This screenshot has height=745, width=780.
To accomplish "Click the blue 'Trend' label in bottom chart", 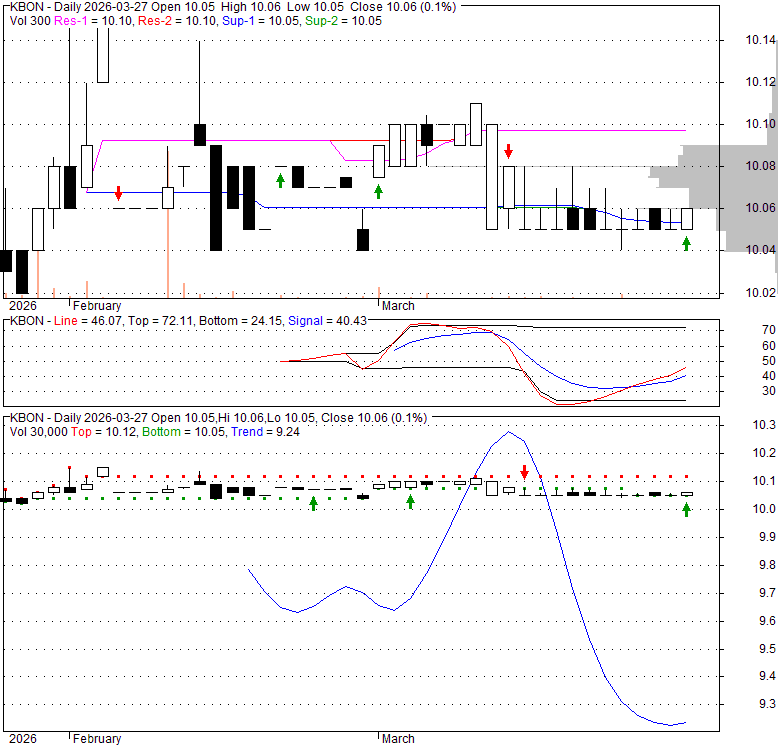I will click(x=247, y=432).
